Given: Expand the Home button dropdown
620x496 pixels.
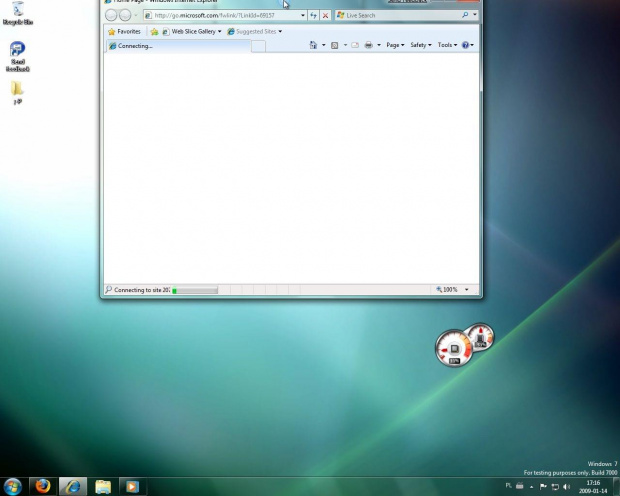Looking at the screenshot, I should 323,45.
